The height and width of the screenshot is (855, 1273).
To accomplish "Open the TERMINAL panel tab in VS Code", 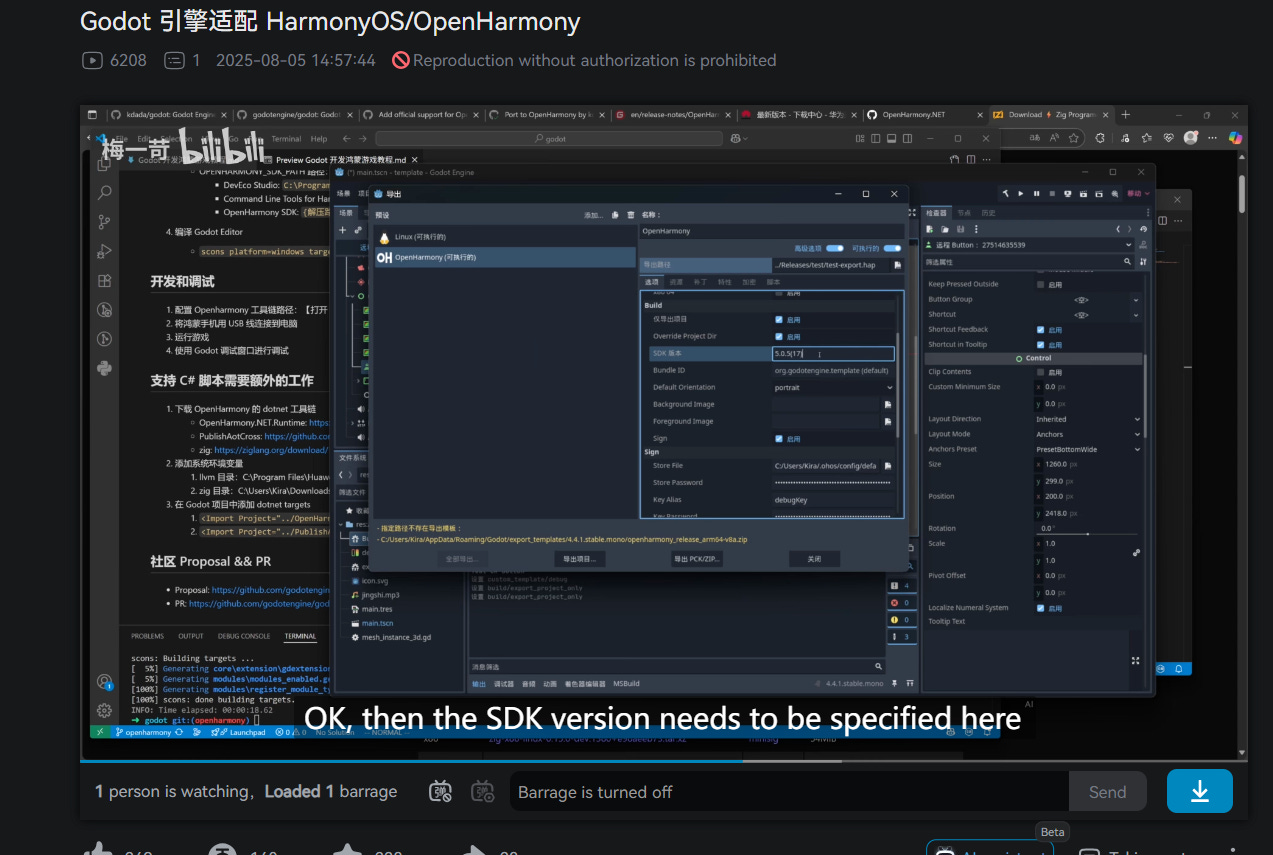I will (300, 636).
